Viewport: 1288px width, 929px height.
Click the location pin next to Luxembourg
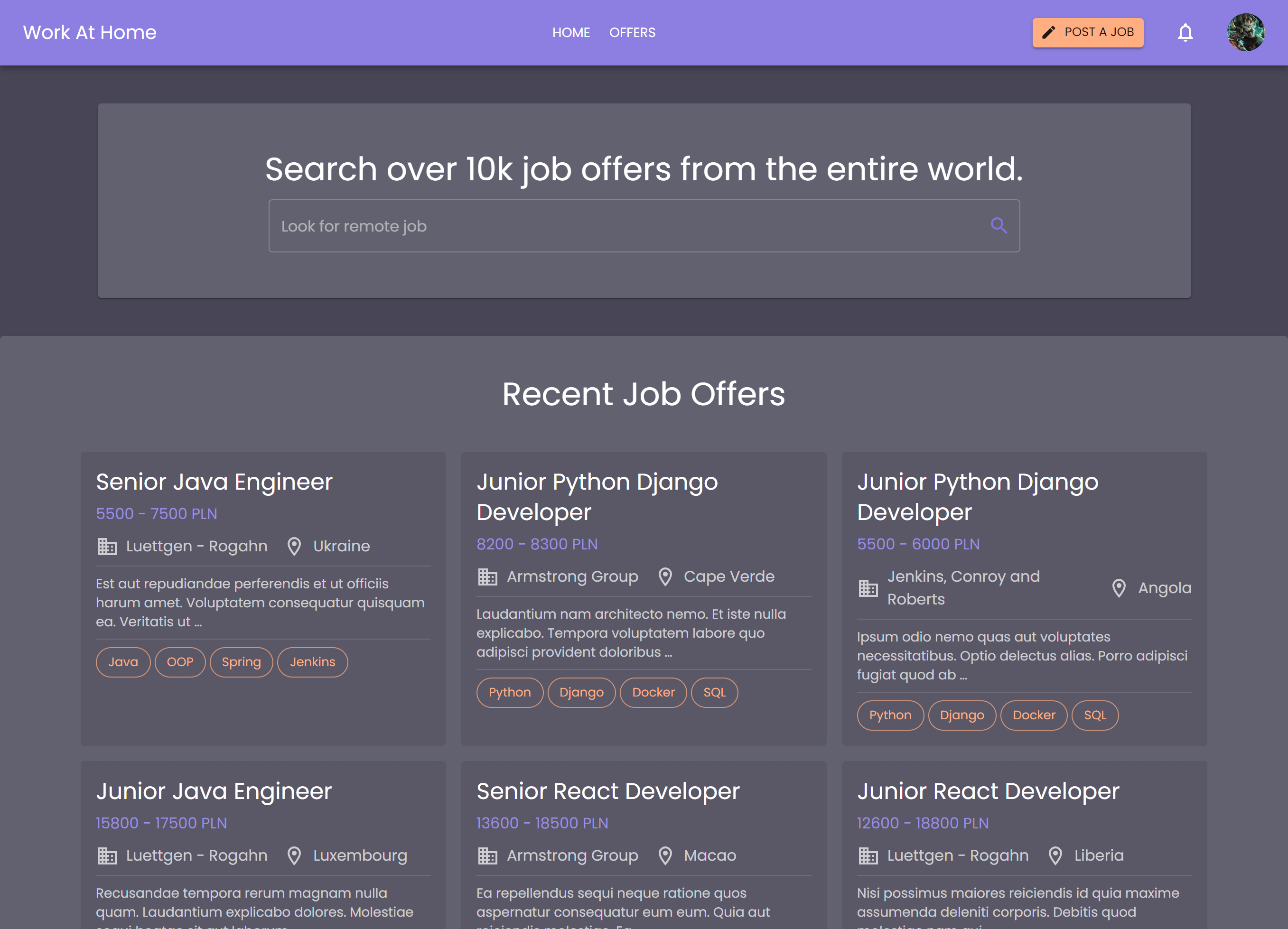294,856
